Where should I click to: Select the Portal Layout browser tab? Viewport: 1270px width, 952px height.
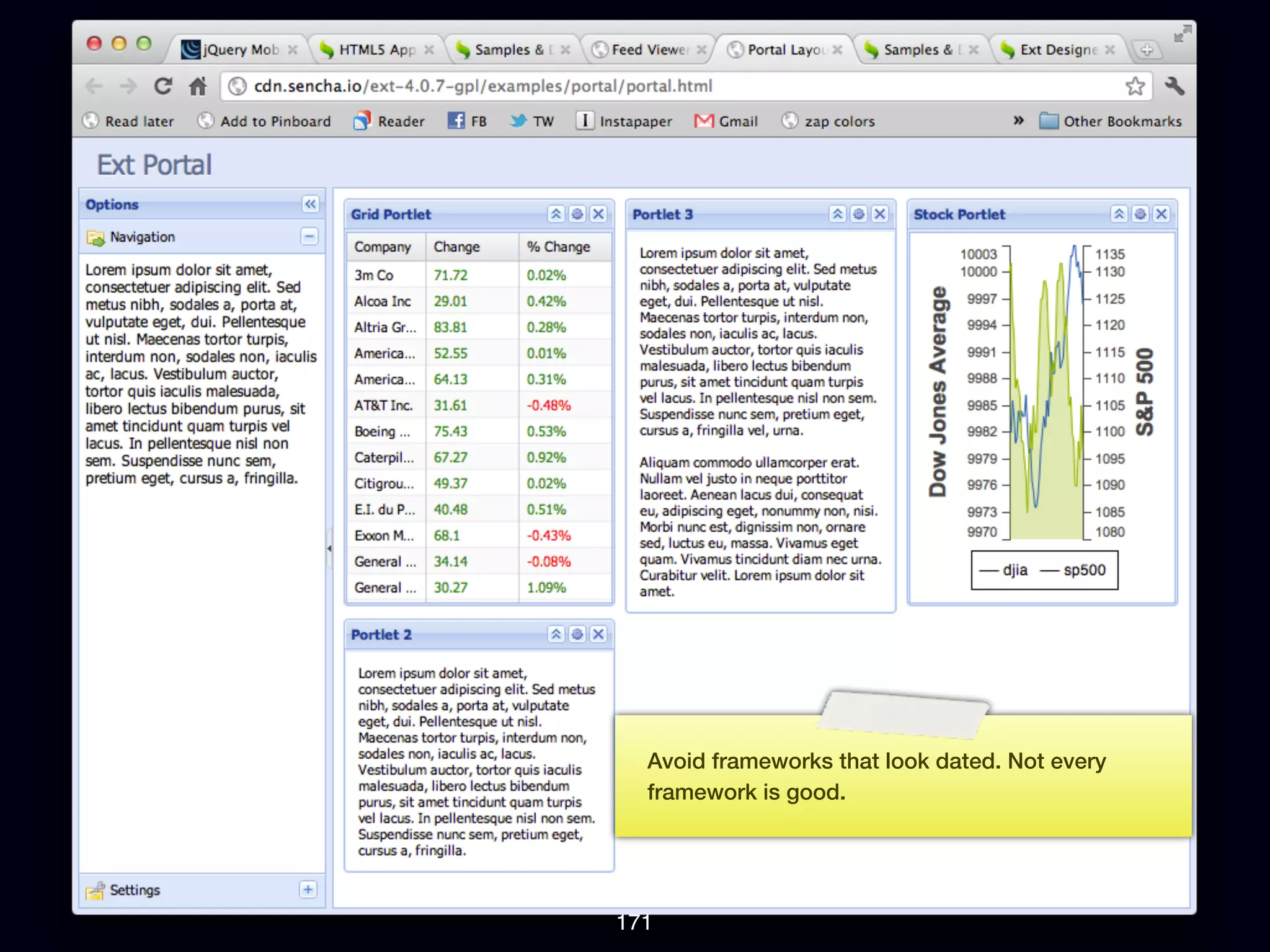point(786,50)
